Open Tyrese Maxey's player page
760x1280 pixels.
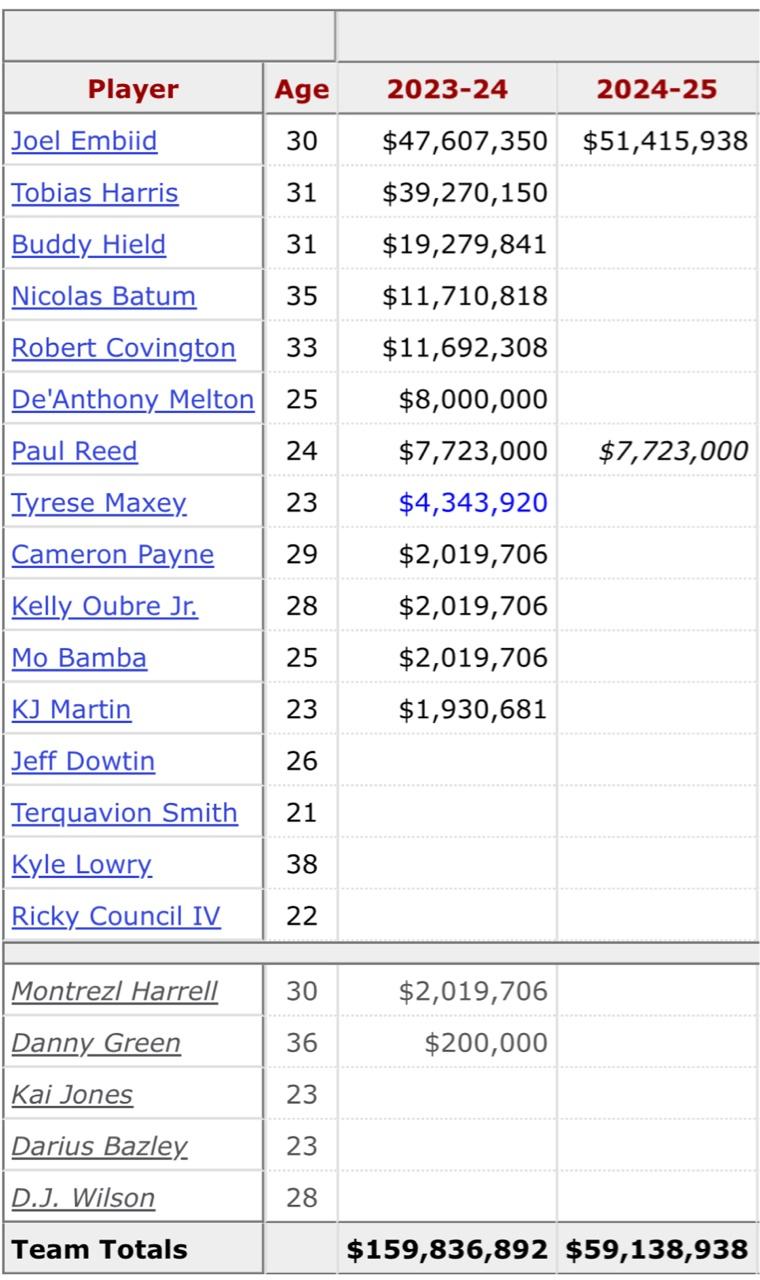[99, 502]
